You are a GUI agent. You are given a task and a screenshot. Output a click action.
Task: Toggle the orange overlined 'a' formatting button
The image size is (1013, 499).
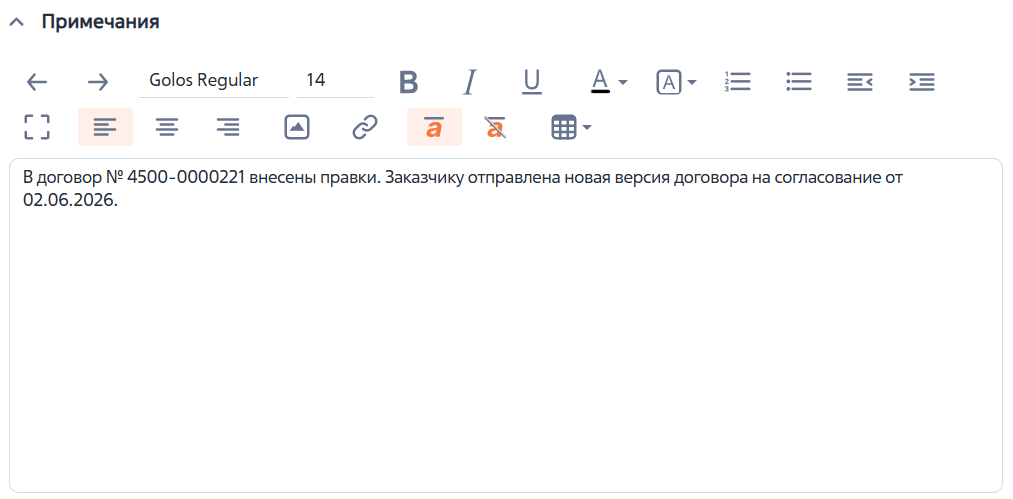point(434,127)
